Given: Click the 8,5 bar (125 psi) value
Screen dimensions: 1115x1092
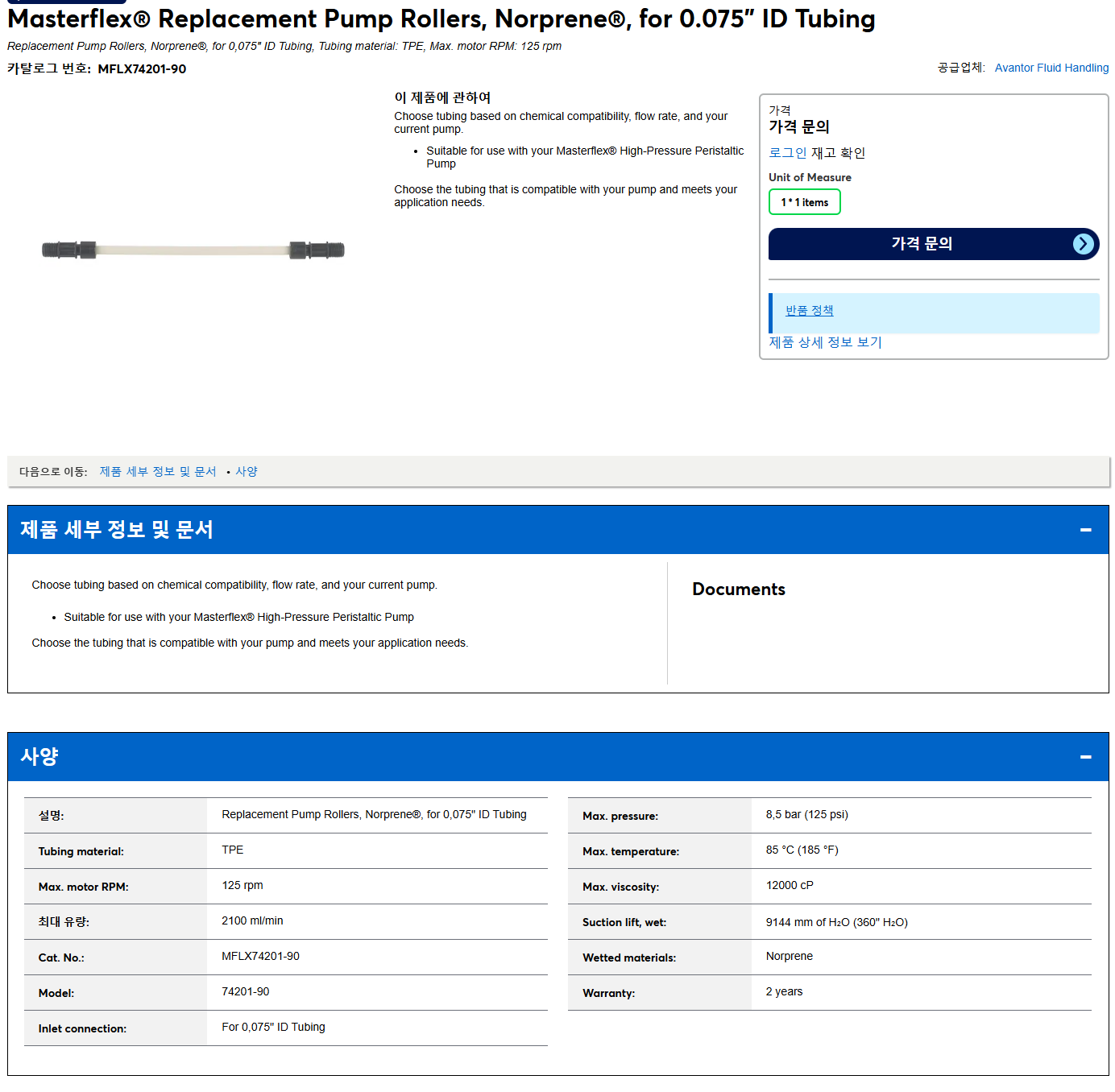Looking at the screenshot, I should 806,815.
